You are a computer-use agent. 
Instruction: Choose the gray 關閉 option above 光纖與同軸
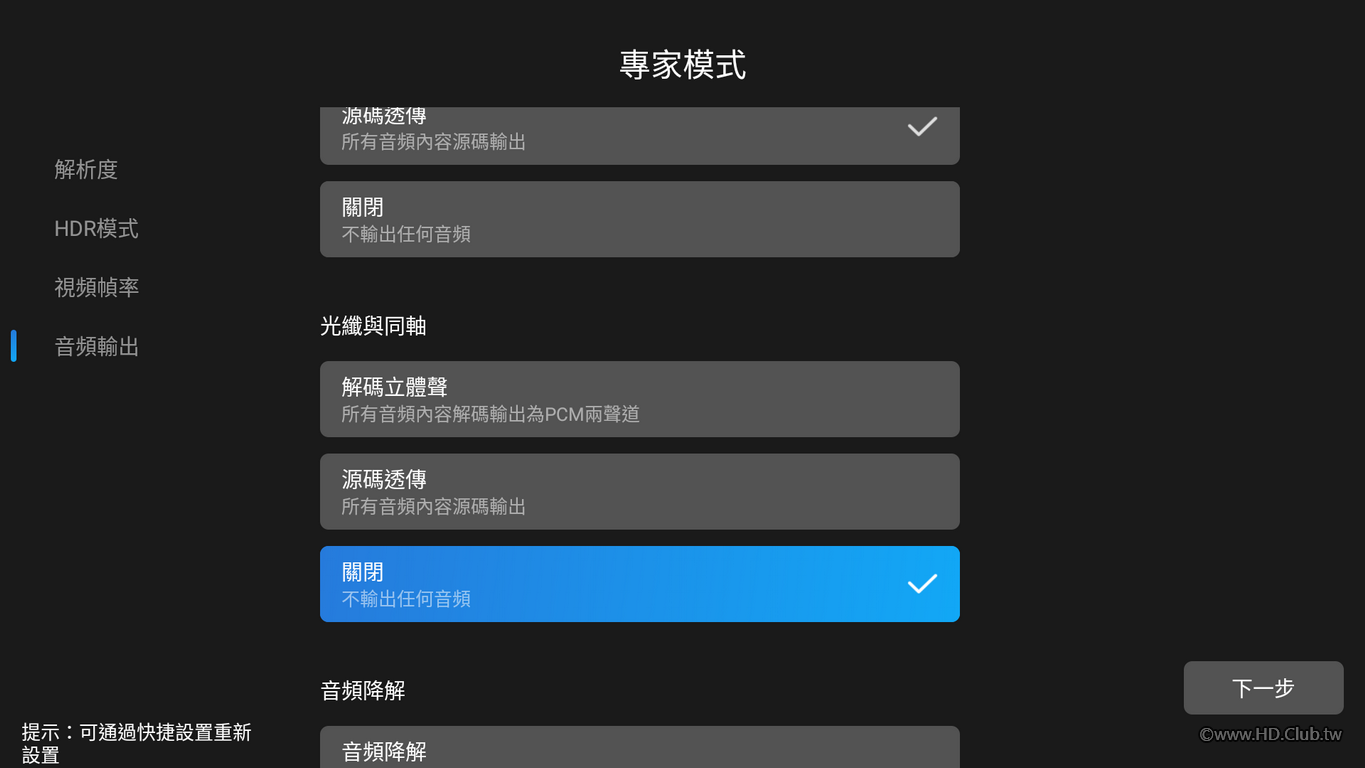[x=639, y=219]
